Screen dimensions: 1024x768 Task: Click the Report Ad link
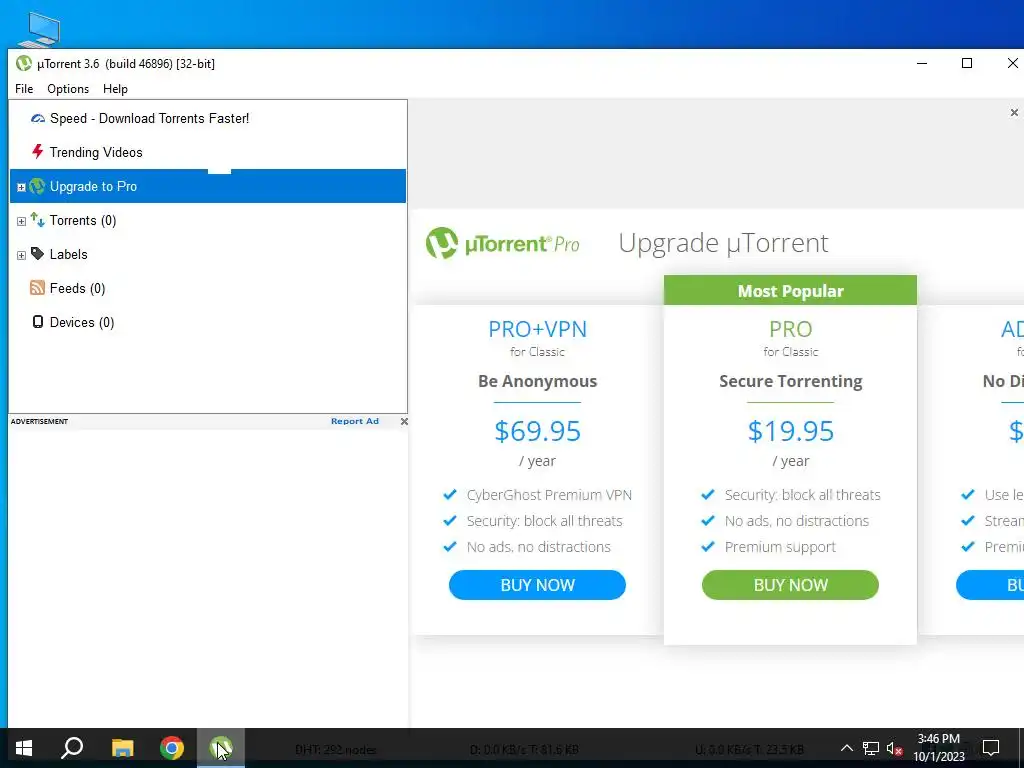355,421
